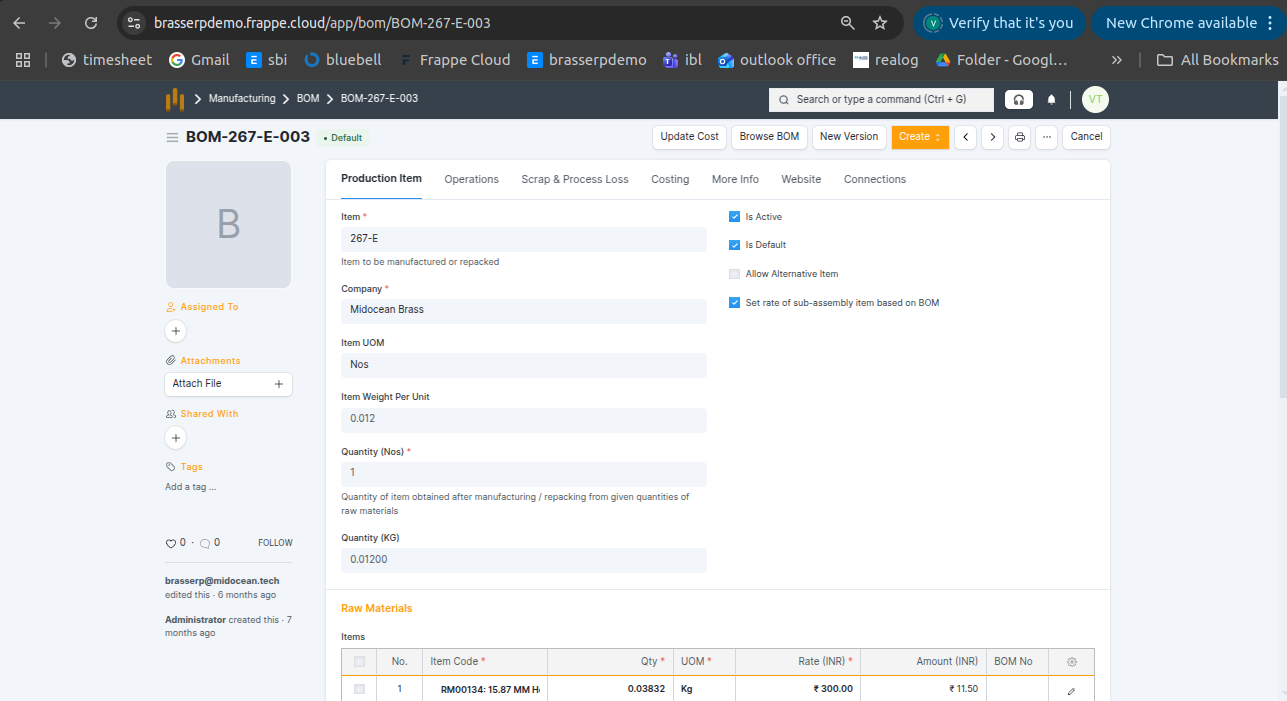
Task: Switch to the Operations tab
Action: click(471, 180)
